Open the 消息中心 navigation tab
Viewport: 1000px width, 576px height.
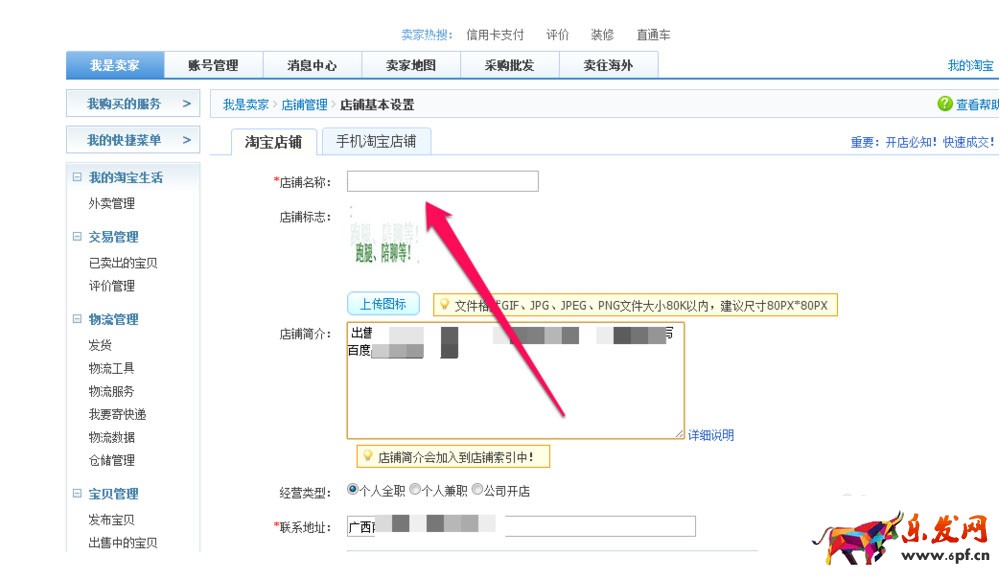point(312,66)
